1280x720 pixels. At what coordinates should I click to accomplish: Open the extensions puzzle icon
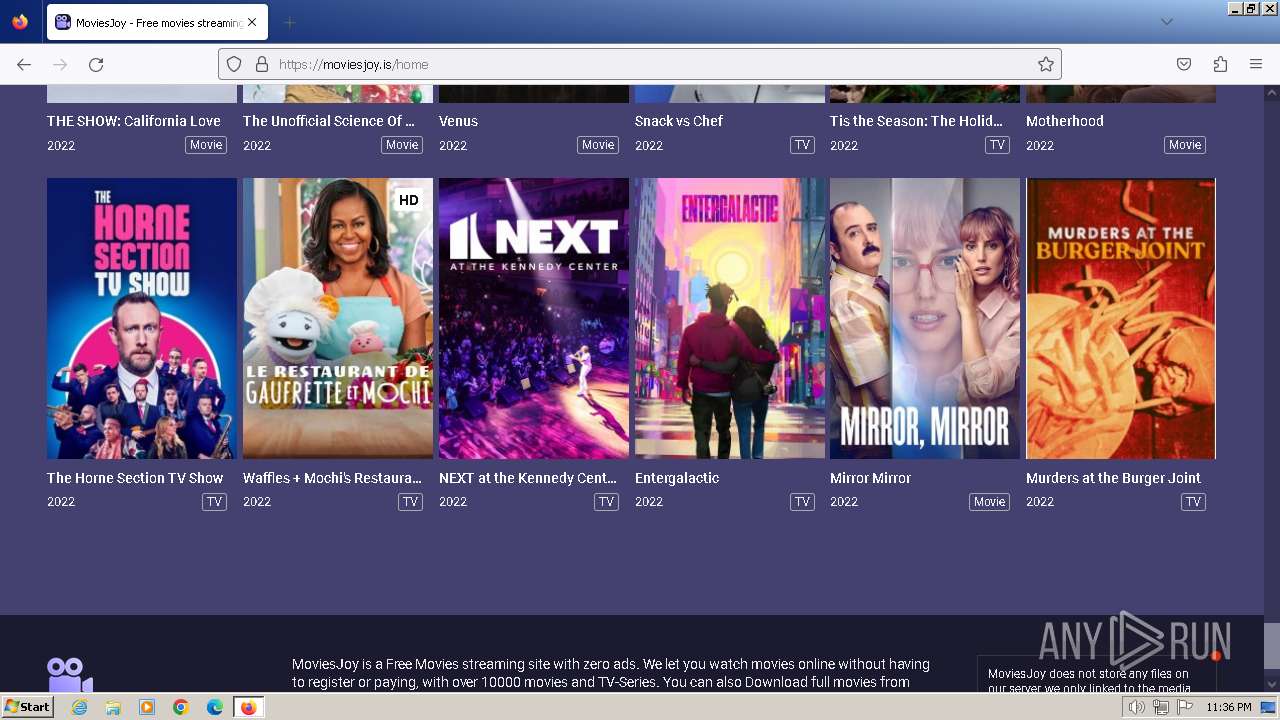pyautogui.click(x=1220, y=64)
